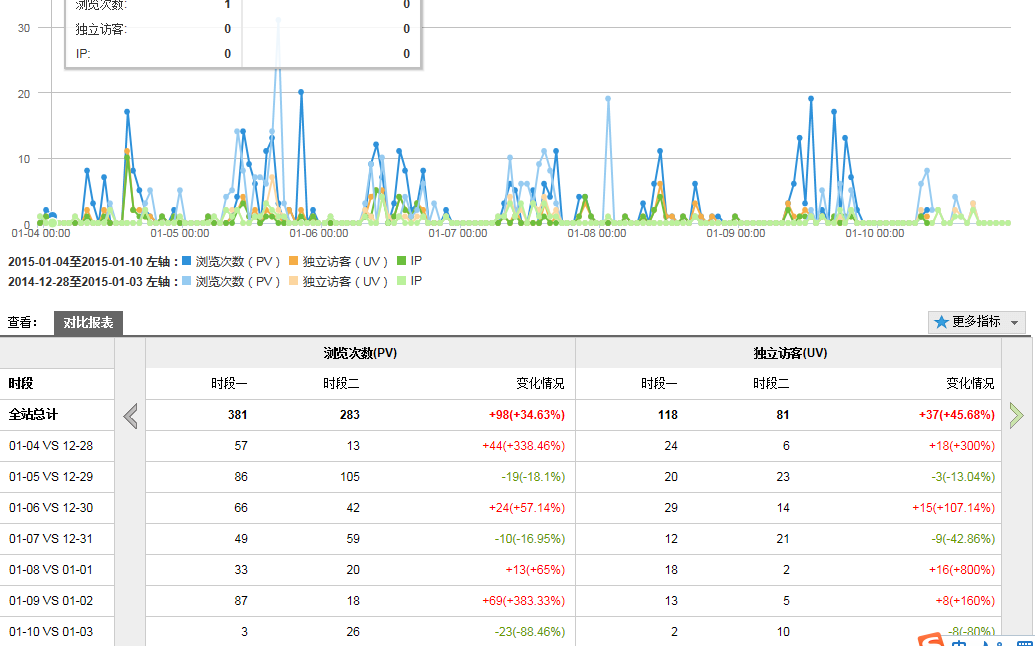Click 时段一 header under 浏览次数(PV)
The height and width of the screenshot is (646, 1035).
tap(229, 383)
